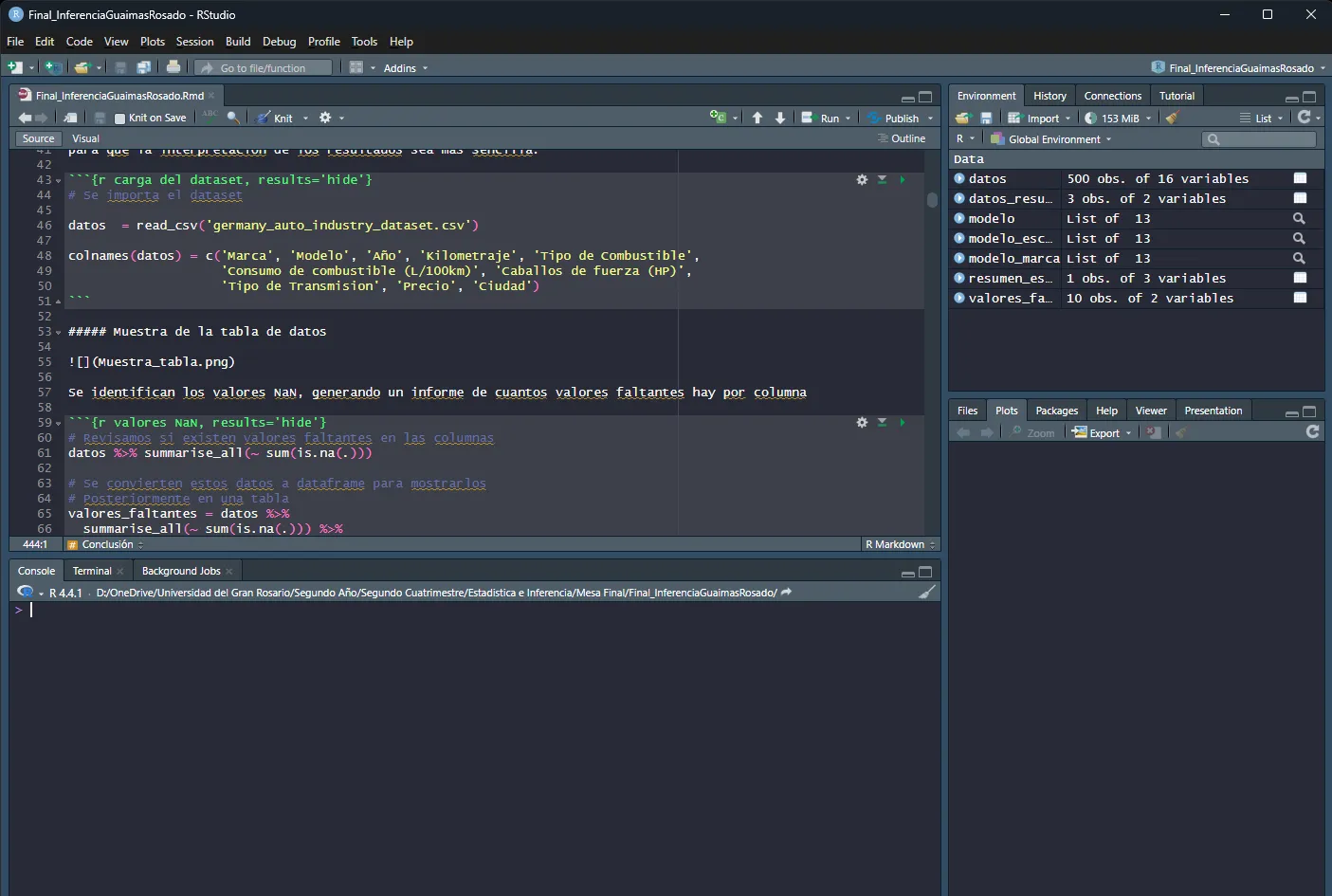The image size is (1332, 896).
Task: Switch to the History tab
Action: click(x=1049, y=96)
